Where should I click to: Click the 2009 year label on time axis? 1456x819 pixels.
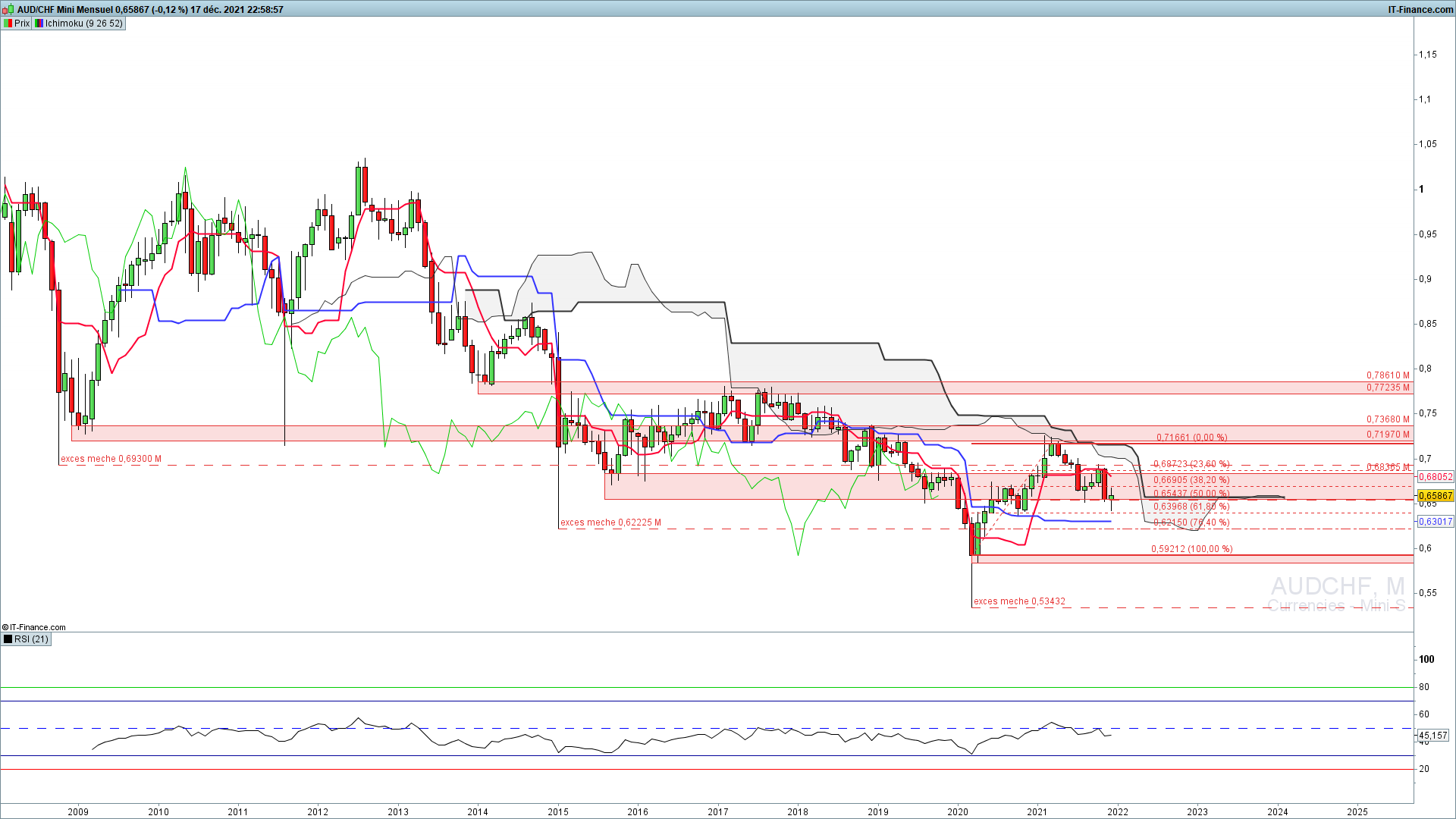tap(78, 811)
